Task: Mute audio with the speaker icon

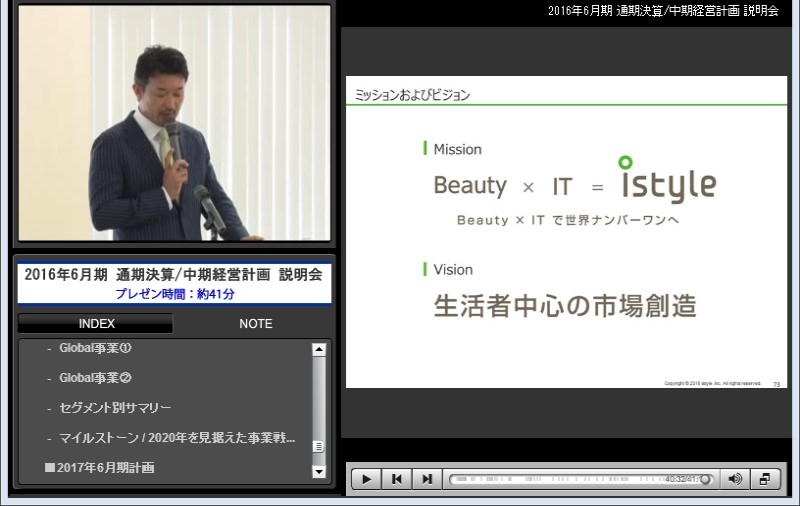Action: tap(735, 479)
